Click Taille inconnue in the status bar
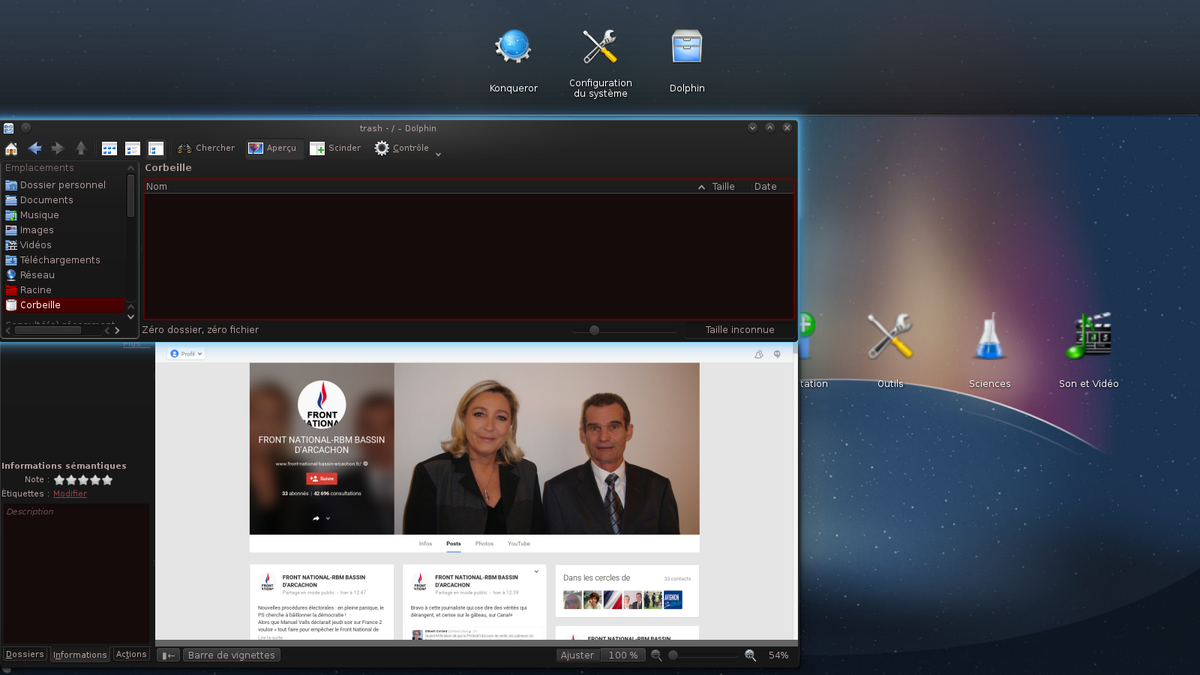 740,330
